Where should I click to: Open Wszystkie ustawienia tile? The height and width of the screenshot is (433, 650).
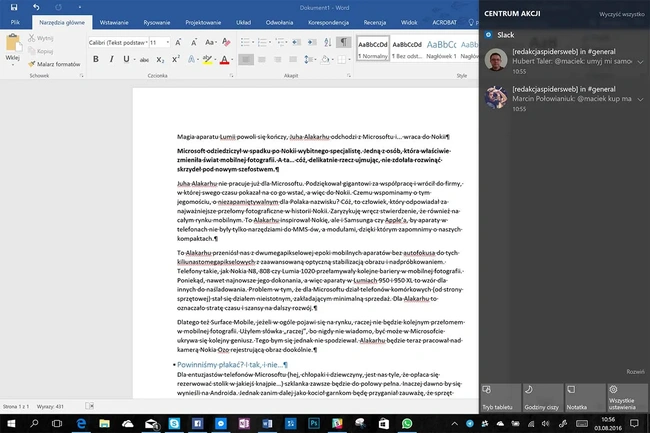tap(627, 397)
